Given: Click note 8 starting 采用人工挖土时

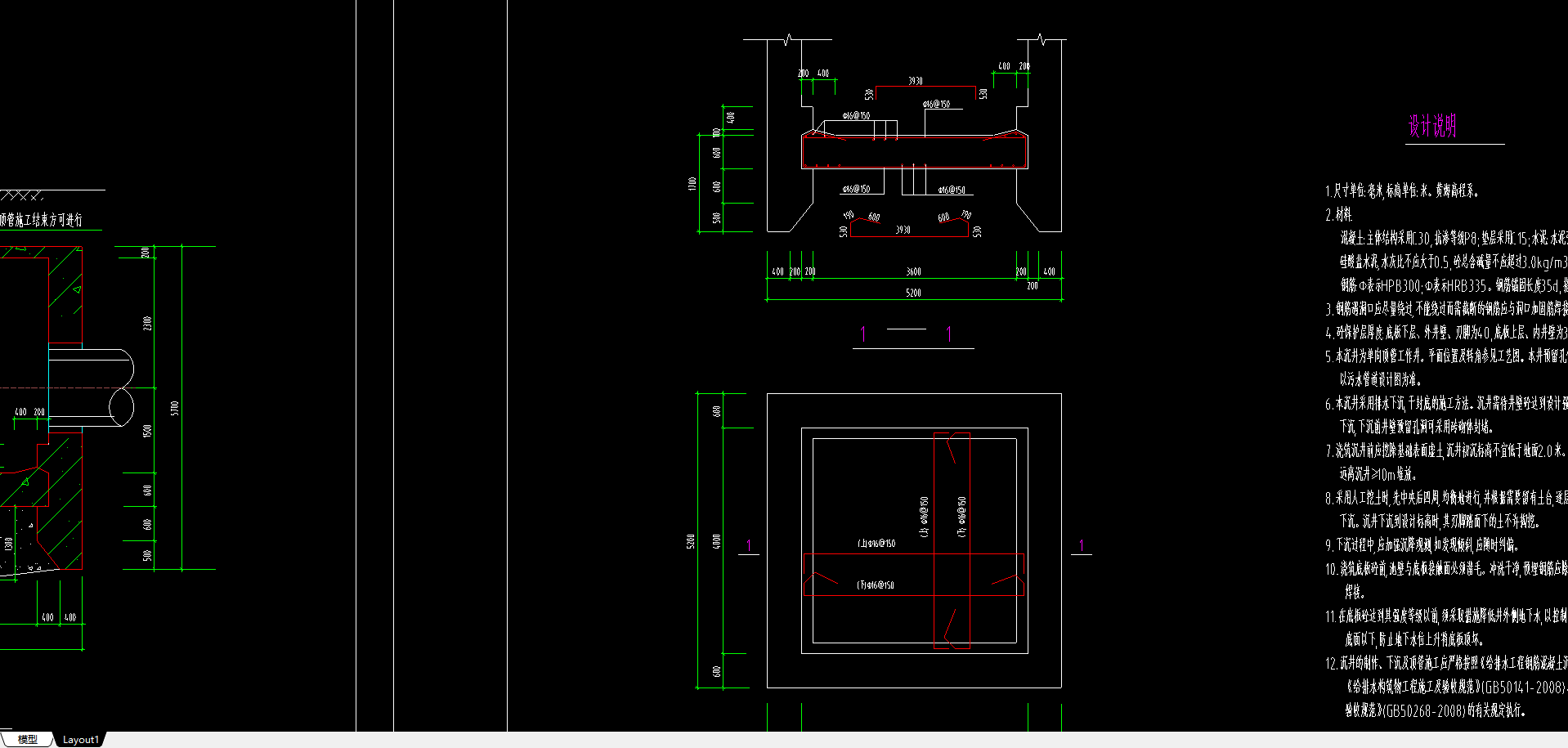Looking at the screenshot, I should [x=1446, y=497].
